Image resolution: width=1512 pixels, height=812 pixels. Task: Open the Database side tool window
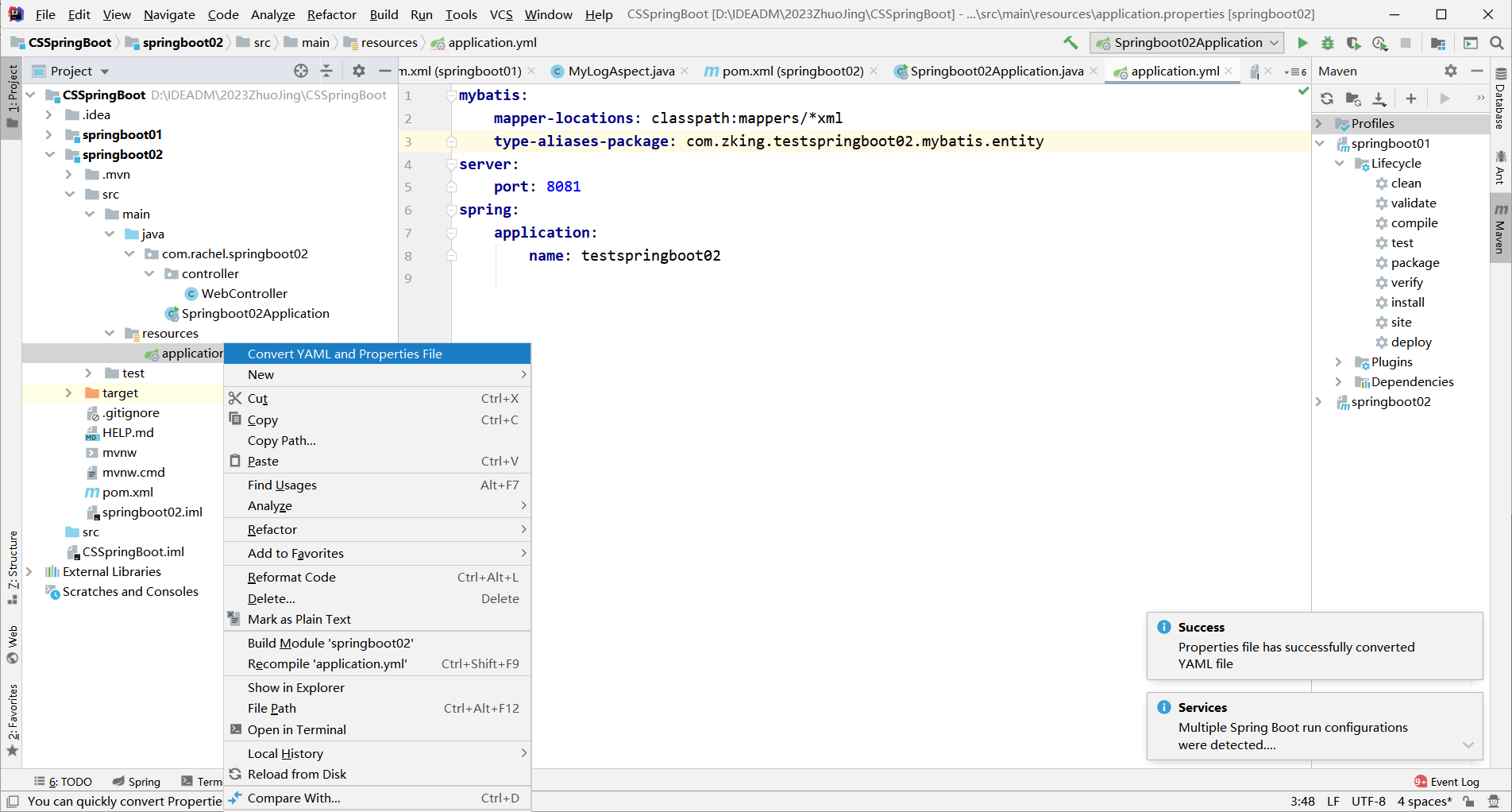[x=1500, y=99]
